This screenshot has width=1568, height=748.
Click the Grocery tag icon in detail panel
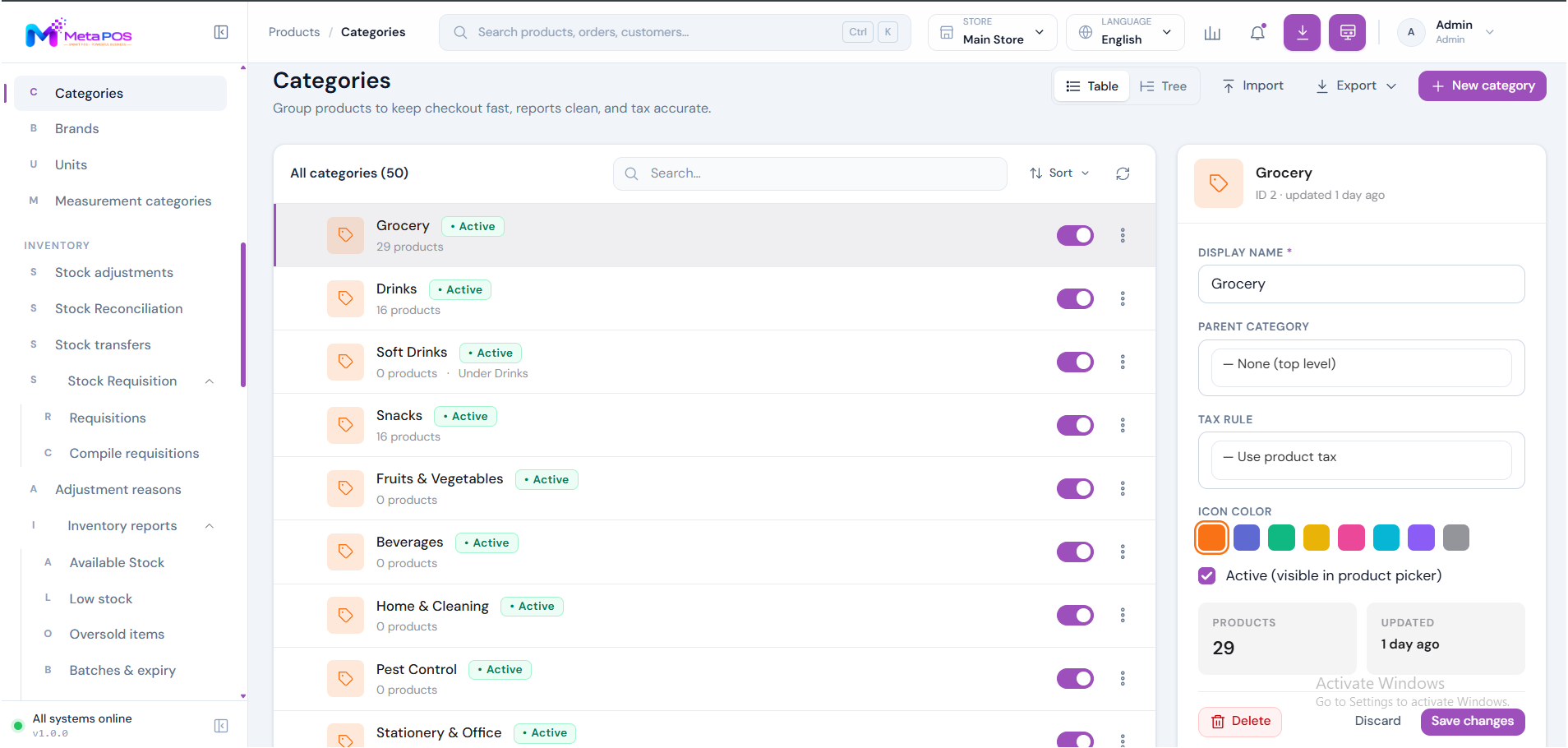coord(1219,183)
